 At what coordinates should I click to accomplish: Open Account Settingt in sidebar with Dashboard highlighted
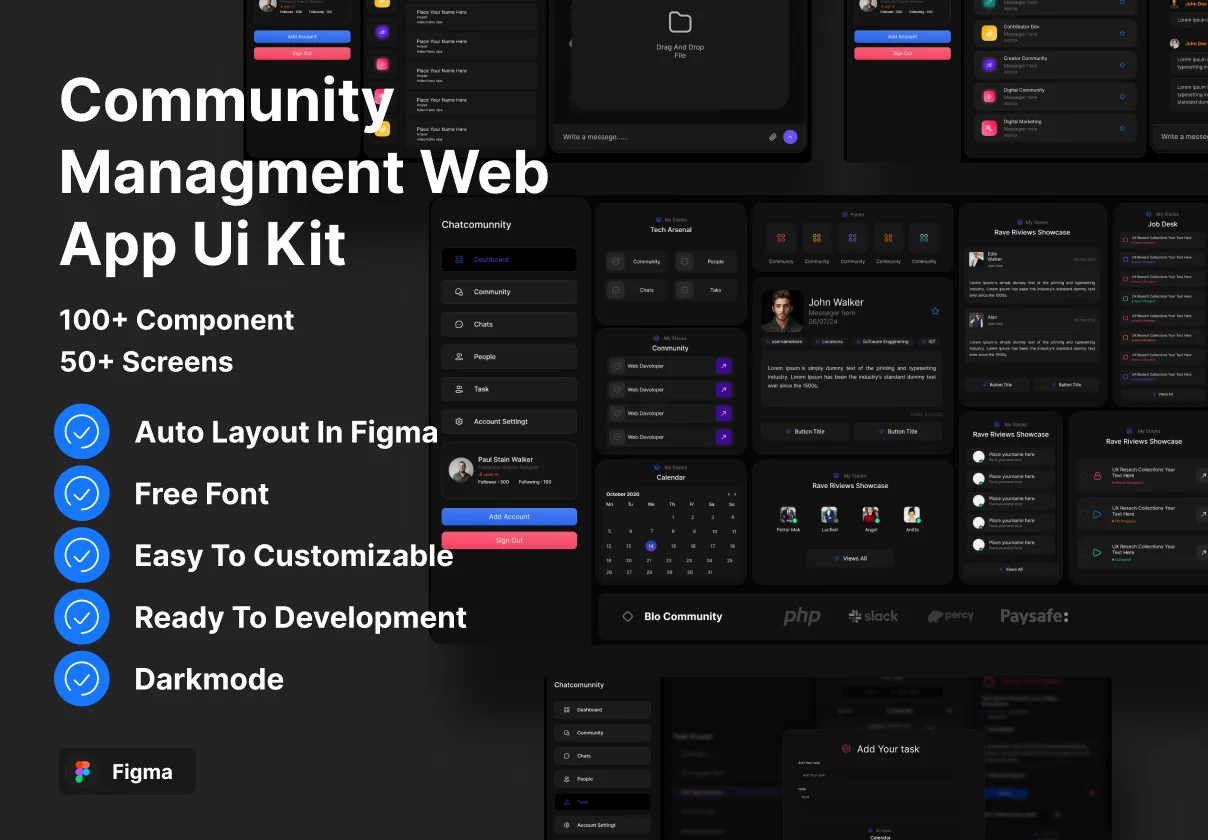tap(509, 421)
